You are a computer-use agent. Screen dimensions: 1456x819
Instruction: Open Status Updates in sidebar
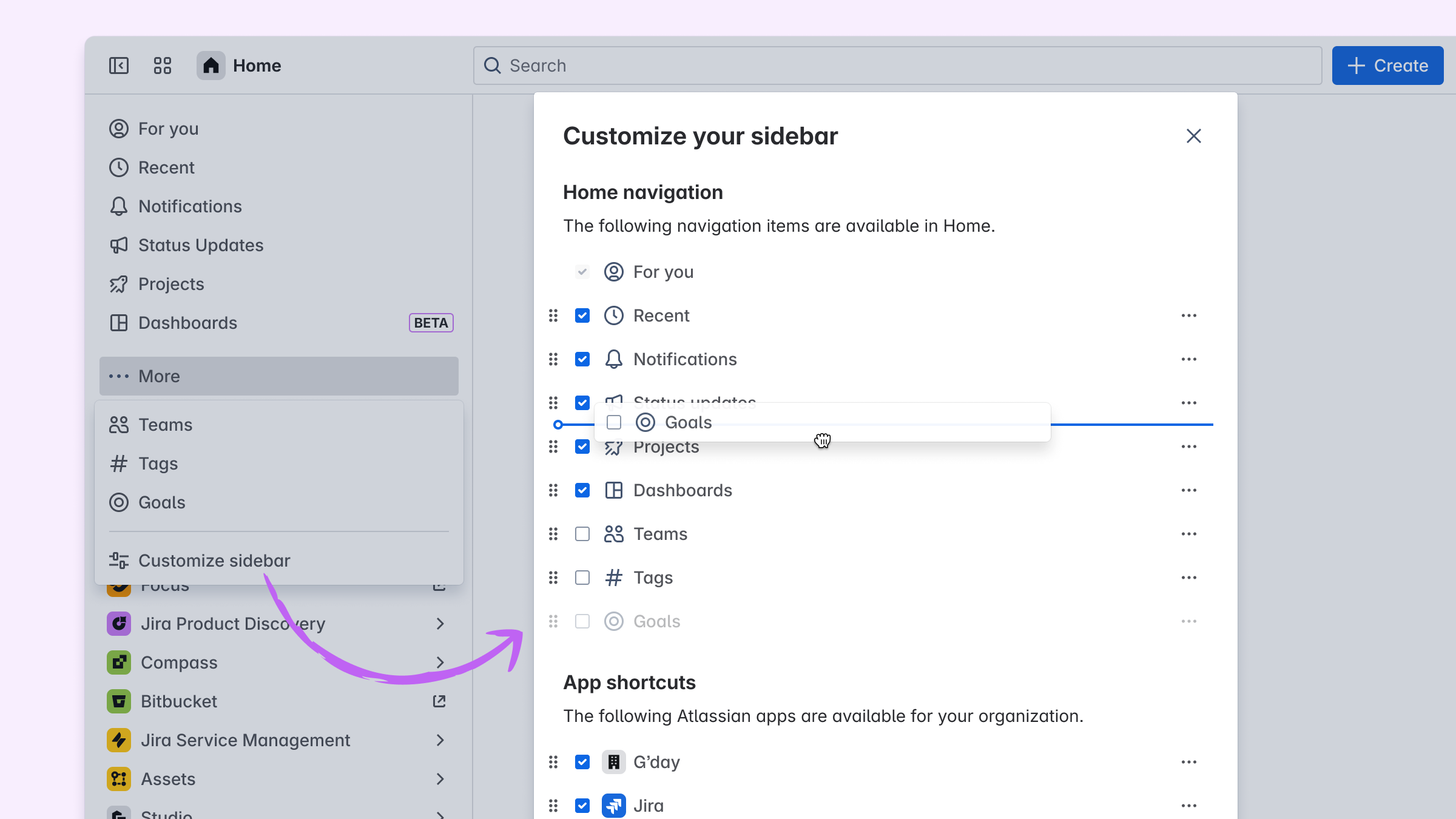(x=200, y=245)
